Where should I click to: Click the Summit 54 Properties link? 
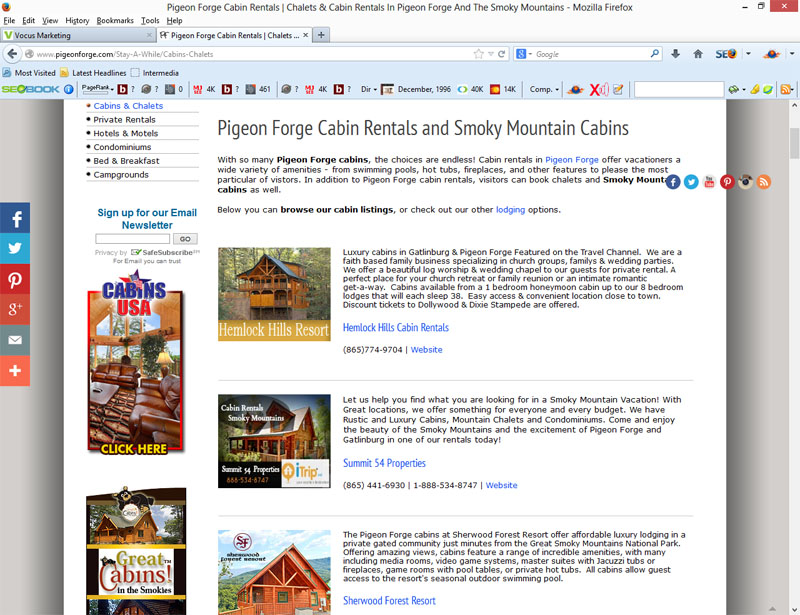click(x=384, y=463)
